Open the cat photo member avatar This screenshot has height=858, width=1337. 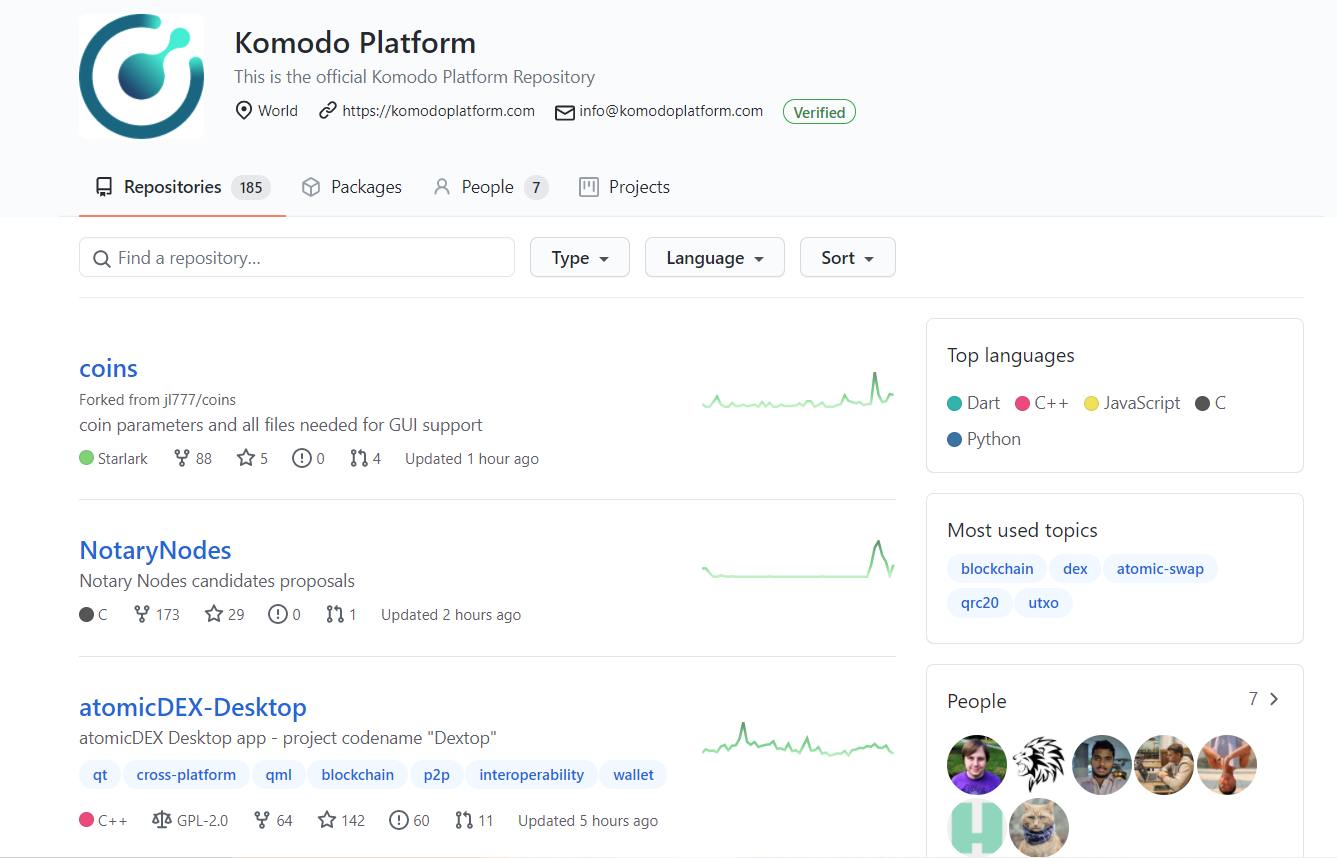tap(1039, 828)
